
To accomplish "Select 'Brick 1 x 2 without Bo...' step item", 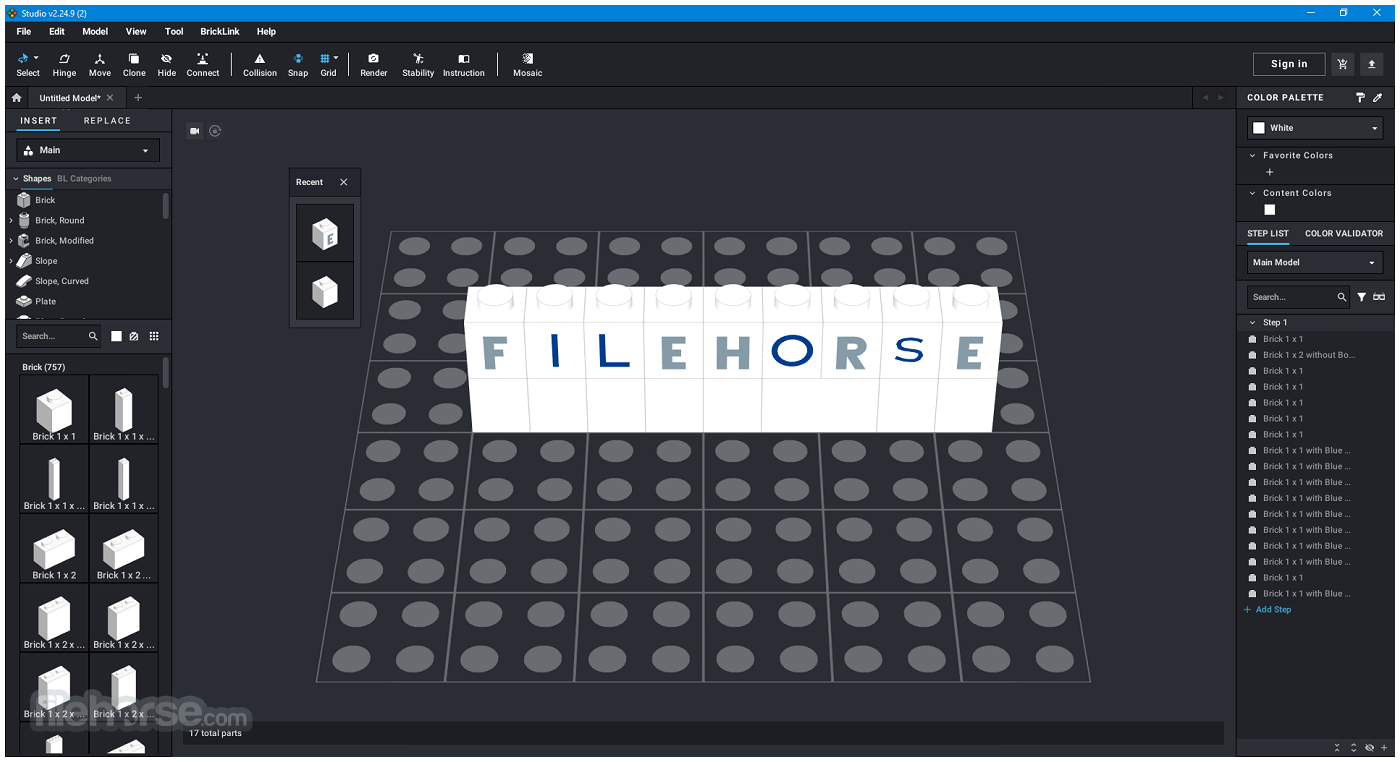I will pyautogui.click(x=1309, y=355).
